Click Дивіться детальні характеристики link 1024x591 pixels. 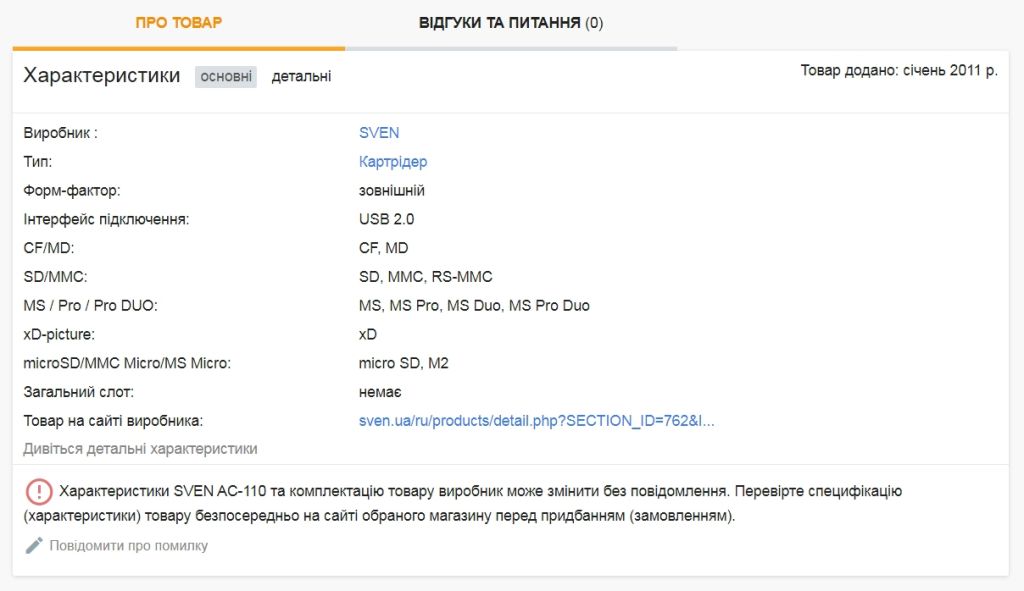[x=140, y=449]
